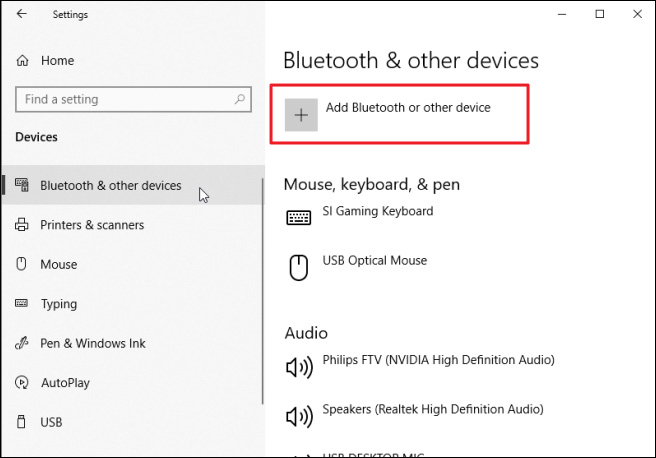Minimize the Settings window

(x=562, y=14)
